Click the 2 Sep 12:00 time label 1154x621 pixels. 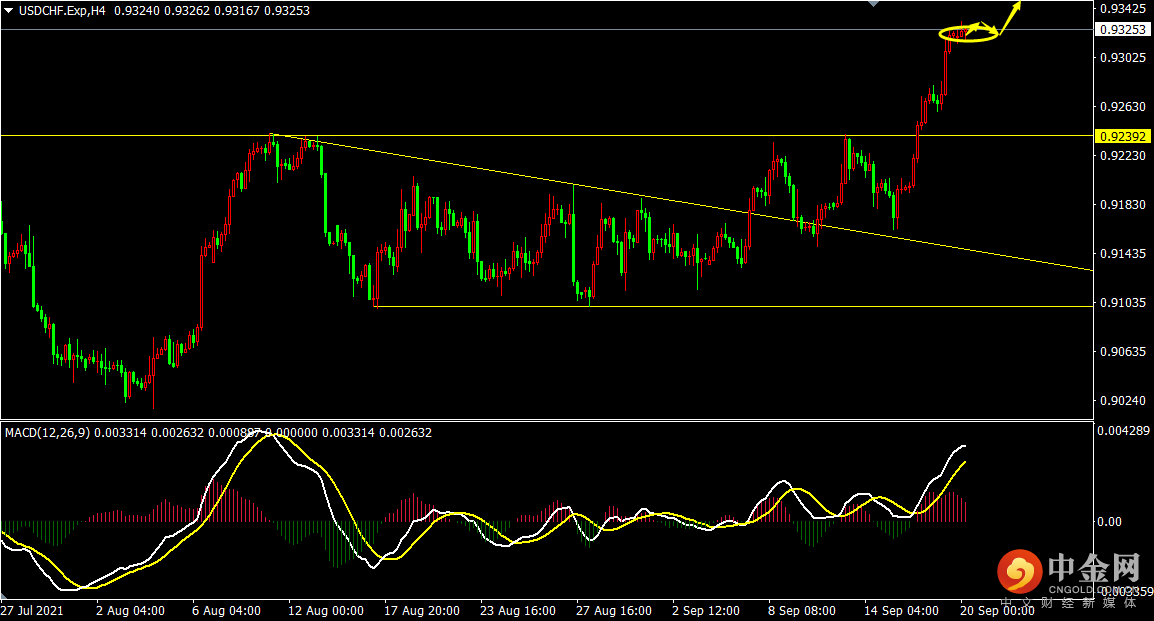[706, 611]
